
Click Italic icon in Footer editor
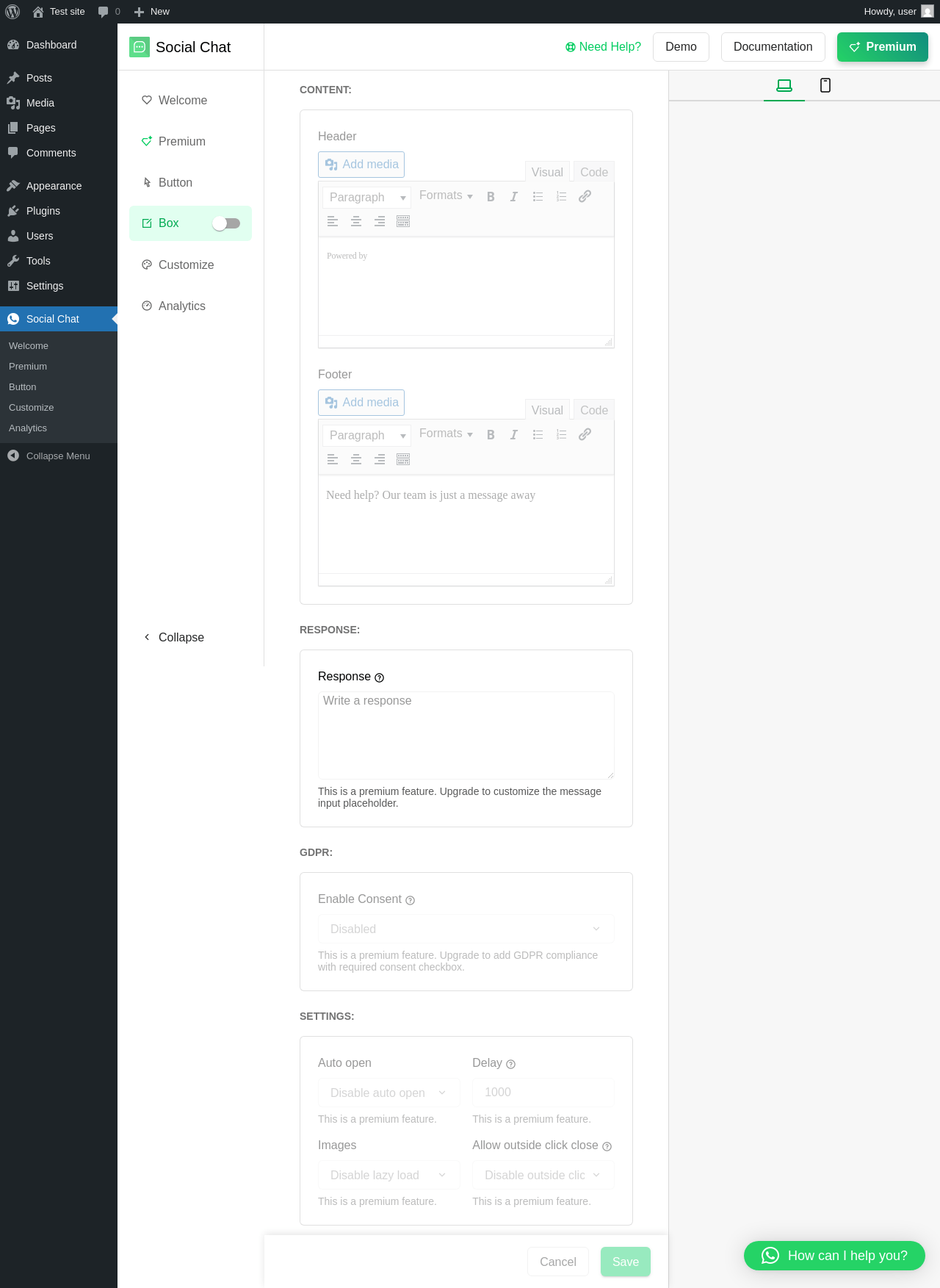click(x=514, y=435)
